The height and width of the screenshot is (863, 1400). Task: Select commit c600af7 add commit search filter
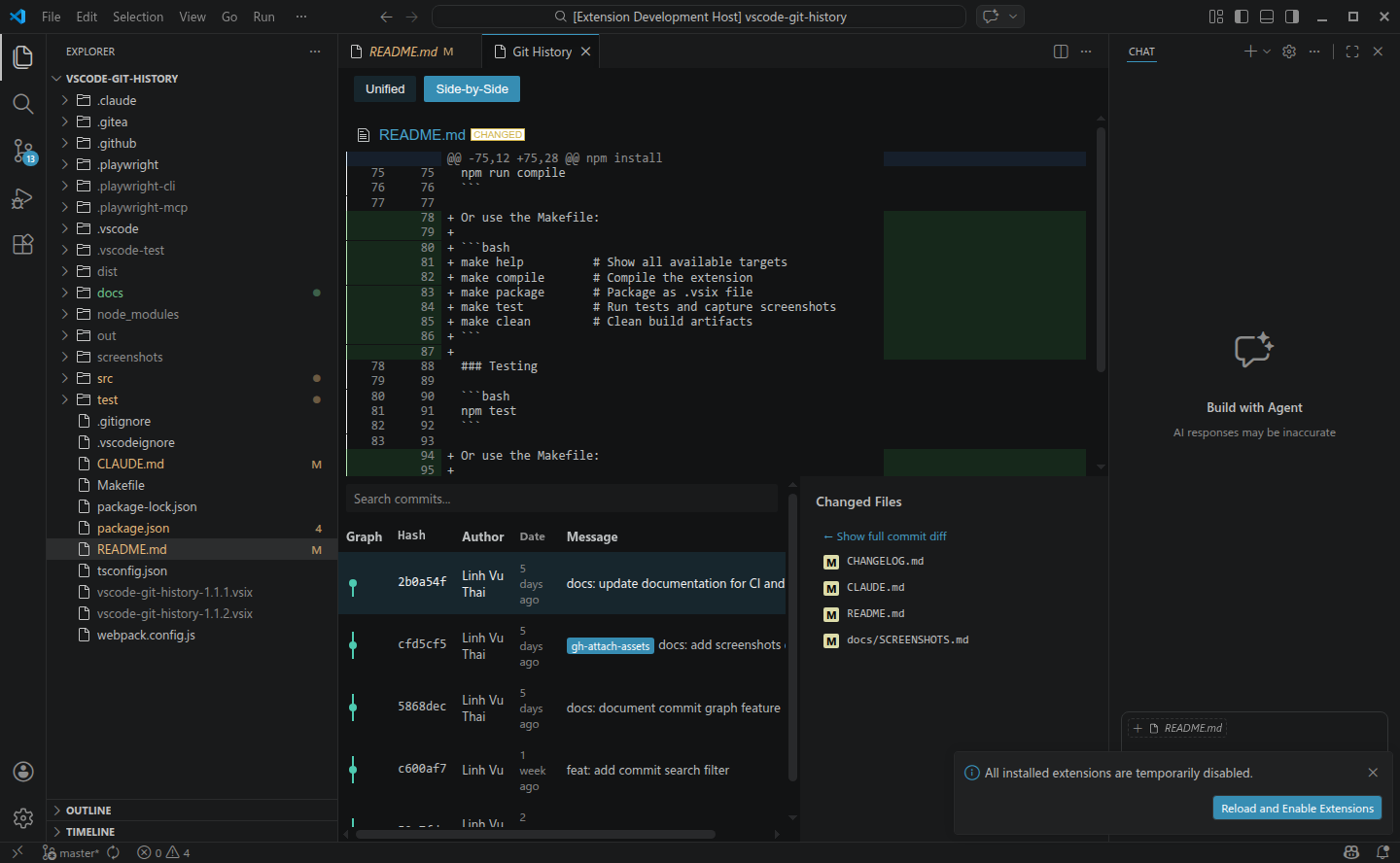562,770
